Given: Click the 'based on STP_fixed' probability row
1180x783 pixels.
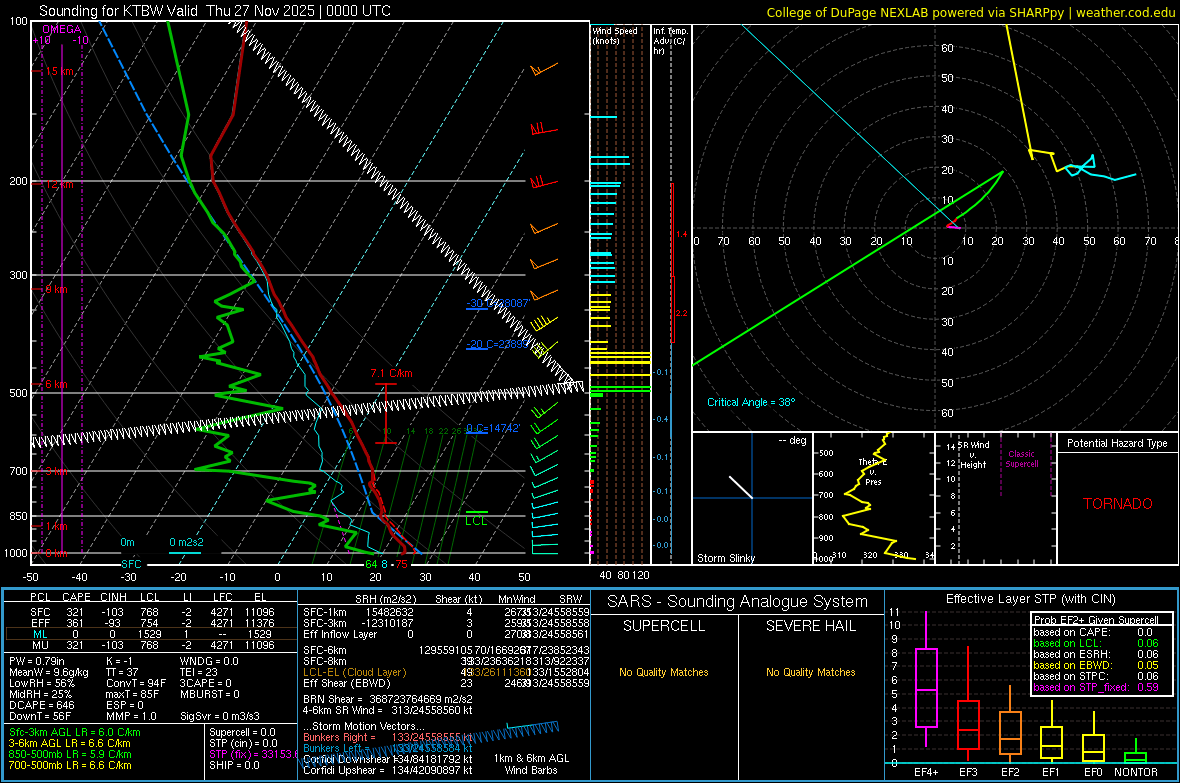Looking at the screenshot, I should coord(1096,687).
